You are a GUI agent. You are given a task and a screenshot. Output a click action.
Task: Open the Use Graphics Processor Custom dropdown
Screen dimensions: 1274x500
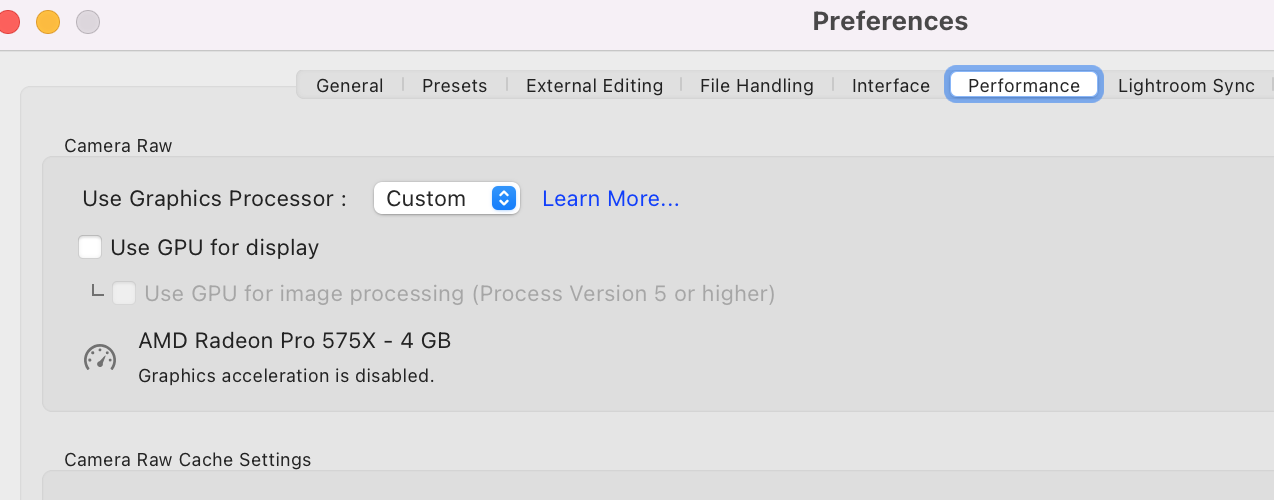[x=446, y=198]
